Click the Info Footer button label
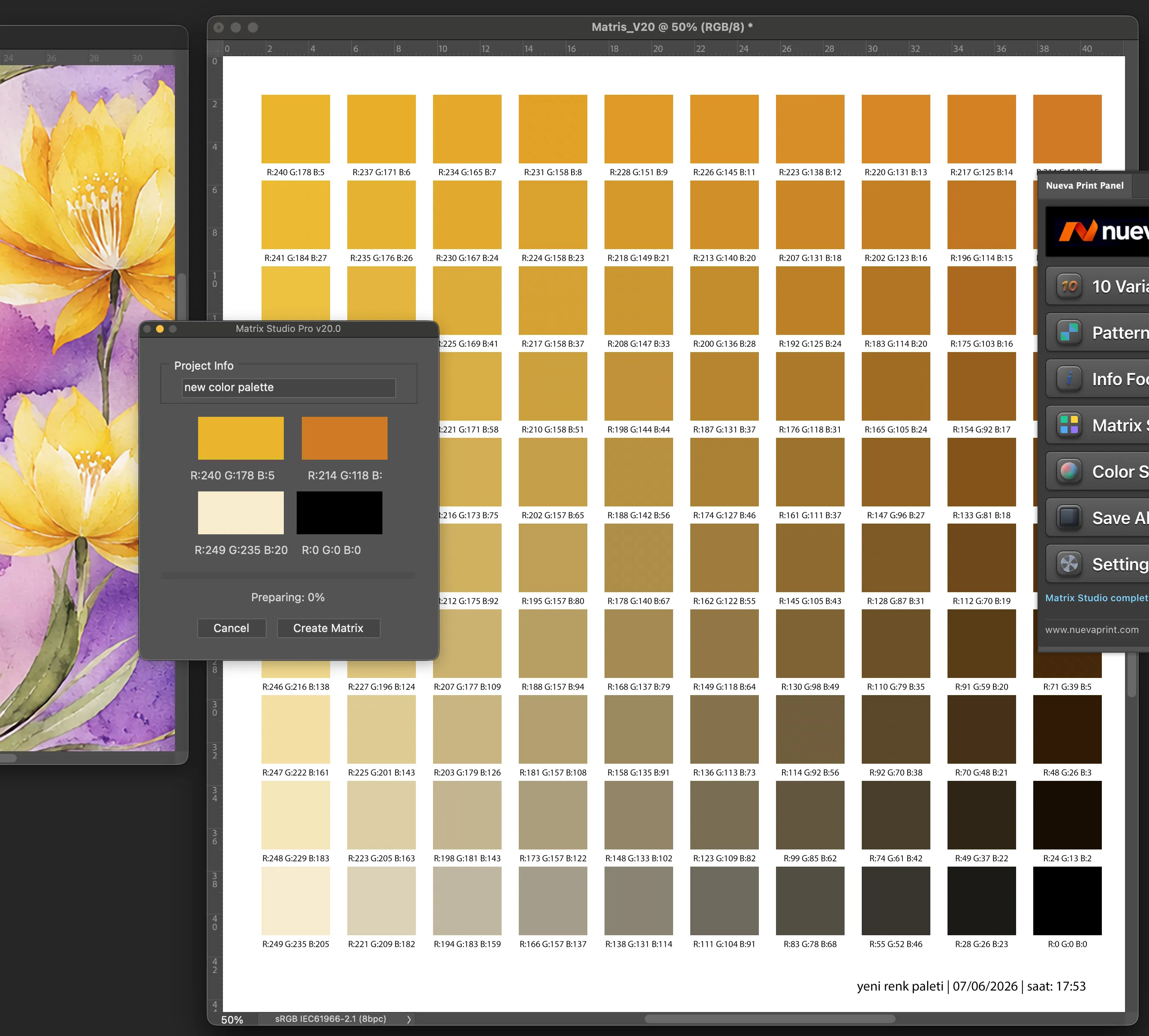1149x1036 pixels. pos(1120,379)
